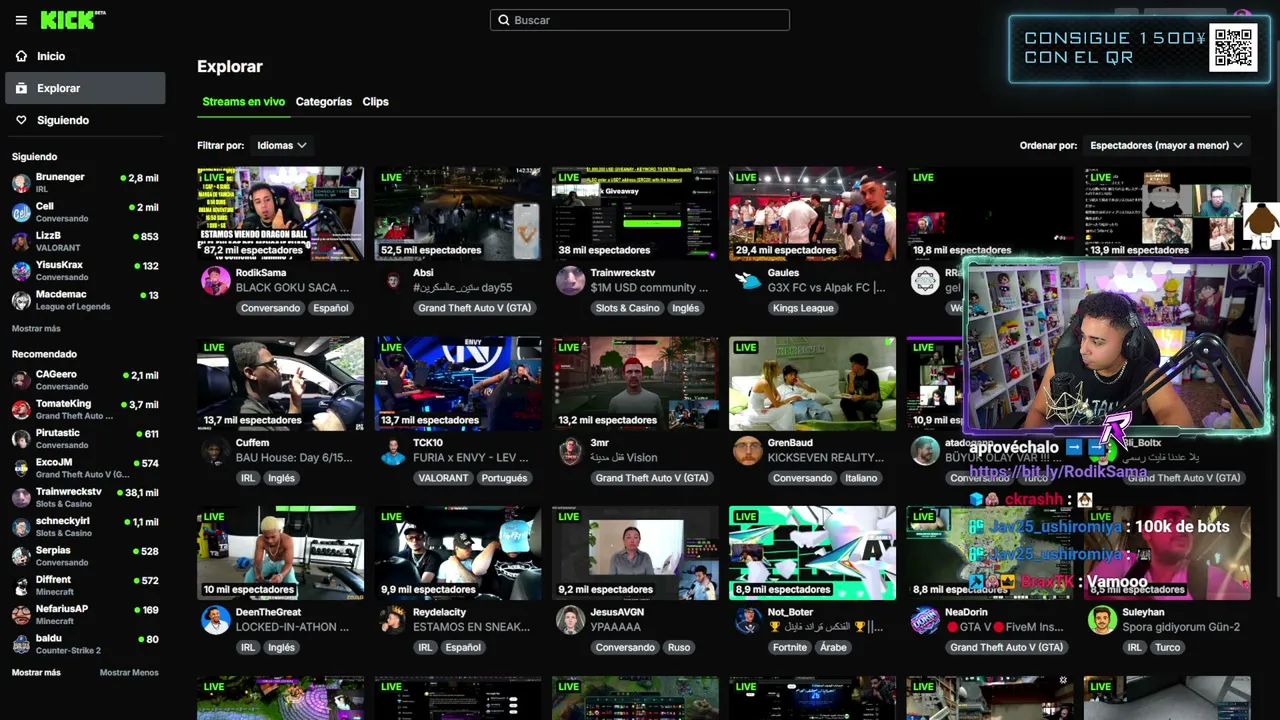Open JesusAVGN's channel avatar below the stream
Screen dimensions: 1280x720
coord(571,620)
